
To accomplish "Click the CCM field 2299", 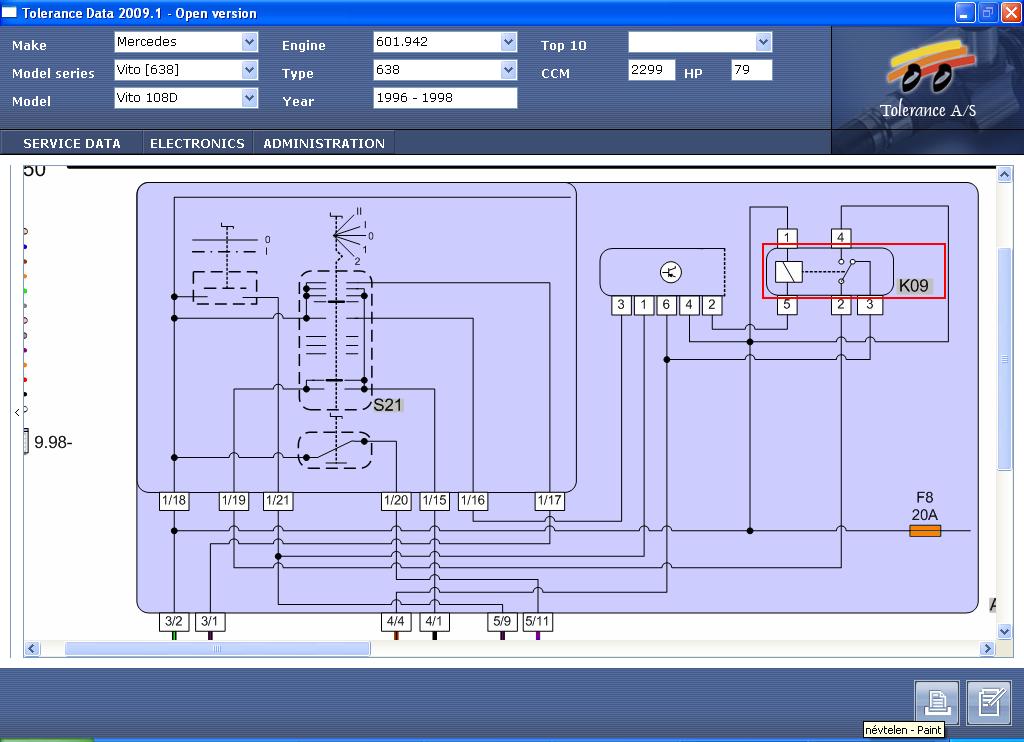I will (652, 70).
